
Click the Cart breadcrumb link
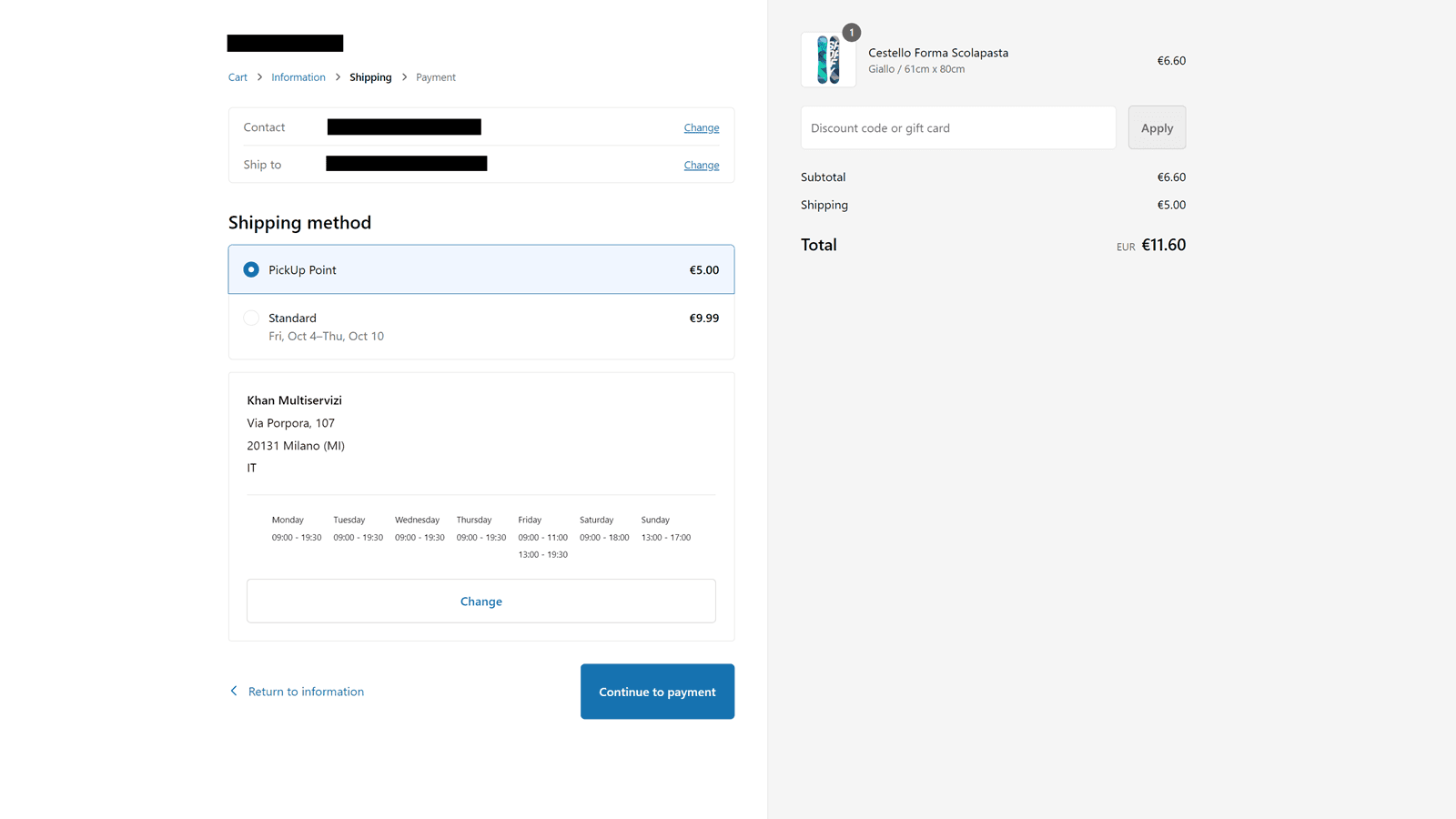tap(238, 77)
